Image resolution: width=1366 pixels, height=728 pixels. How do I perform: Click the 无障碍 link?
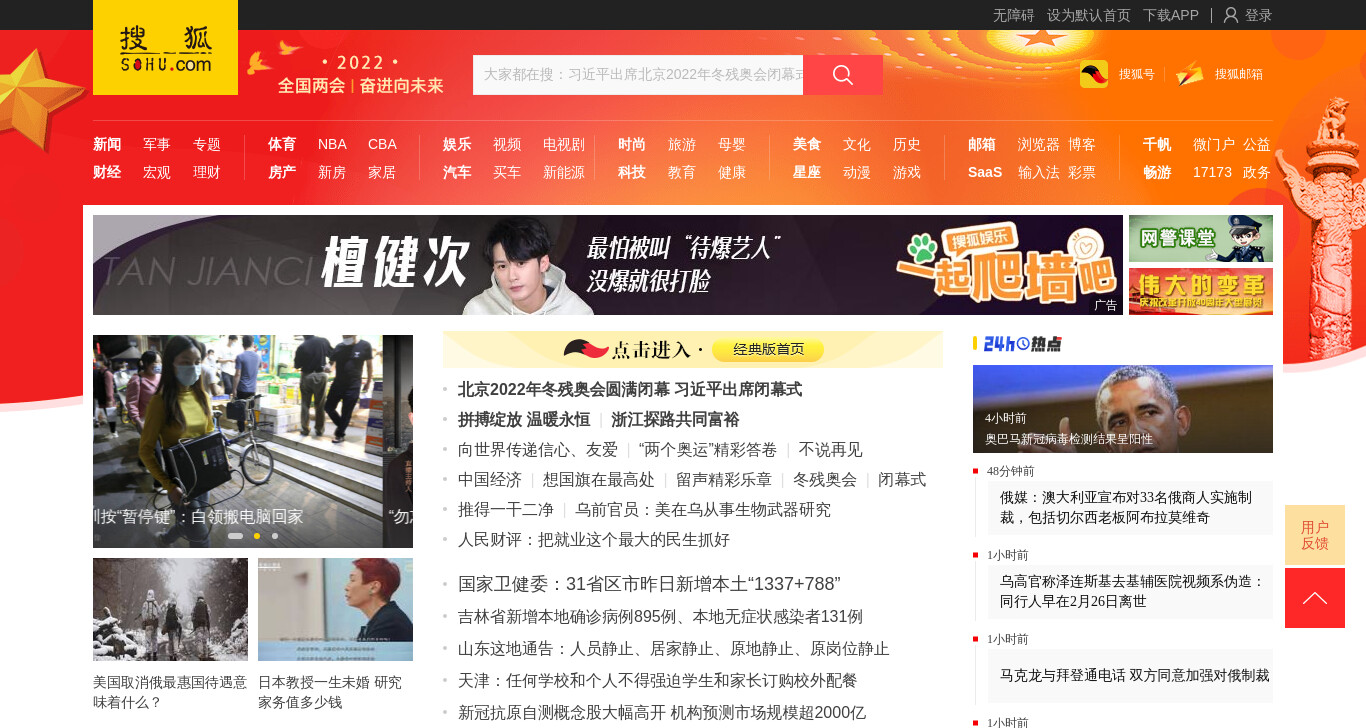1014,15
